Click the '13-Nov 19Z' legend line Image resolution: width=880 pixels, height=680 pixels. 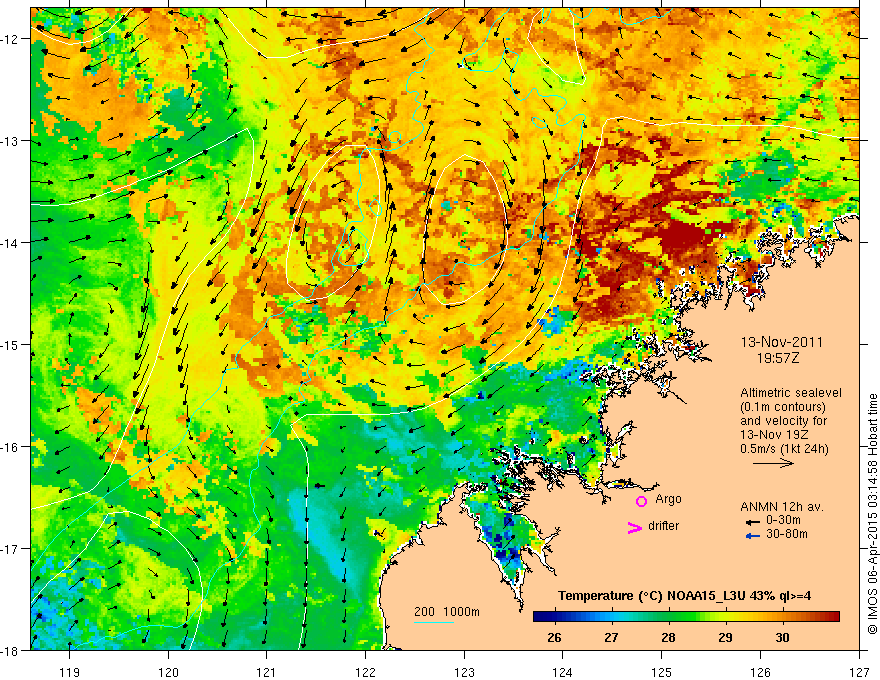772,435
